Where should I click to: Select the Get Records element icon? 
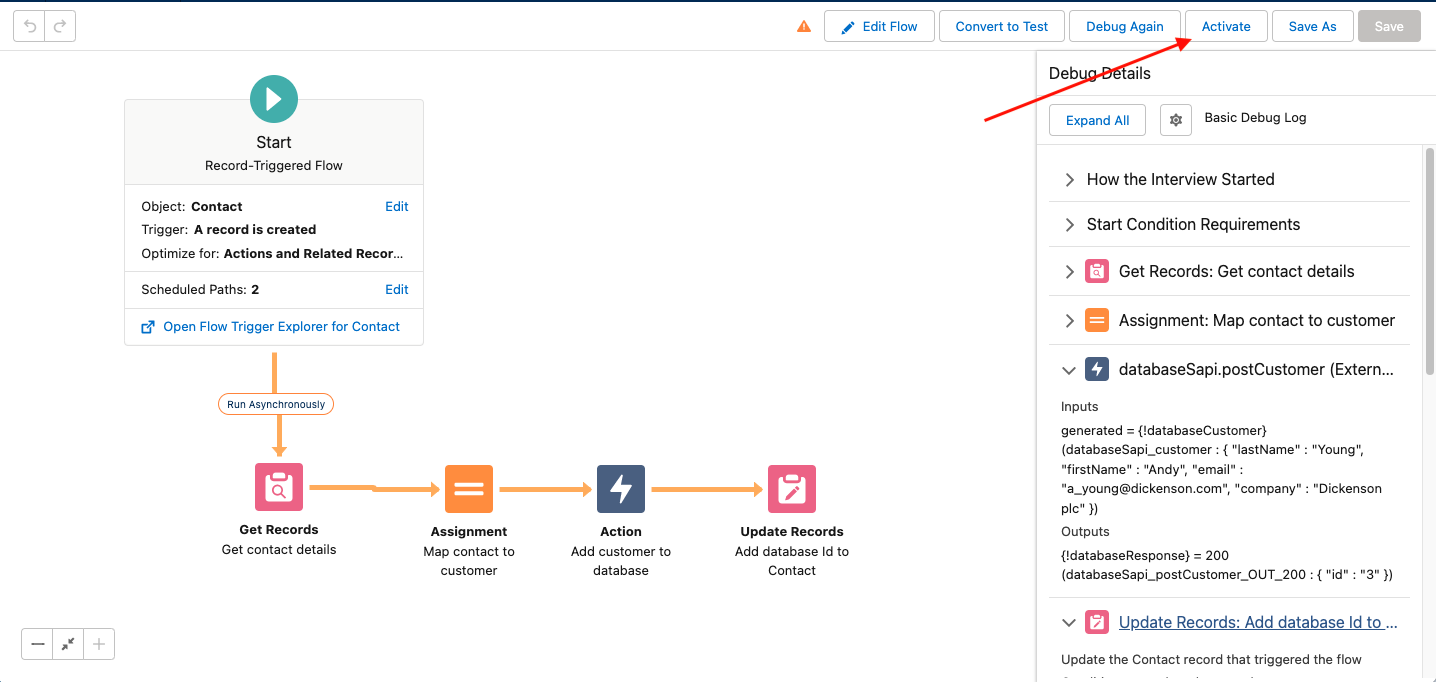click(279, 487)
